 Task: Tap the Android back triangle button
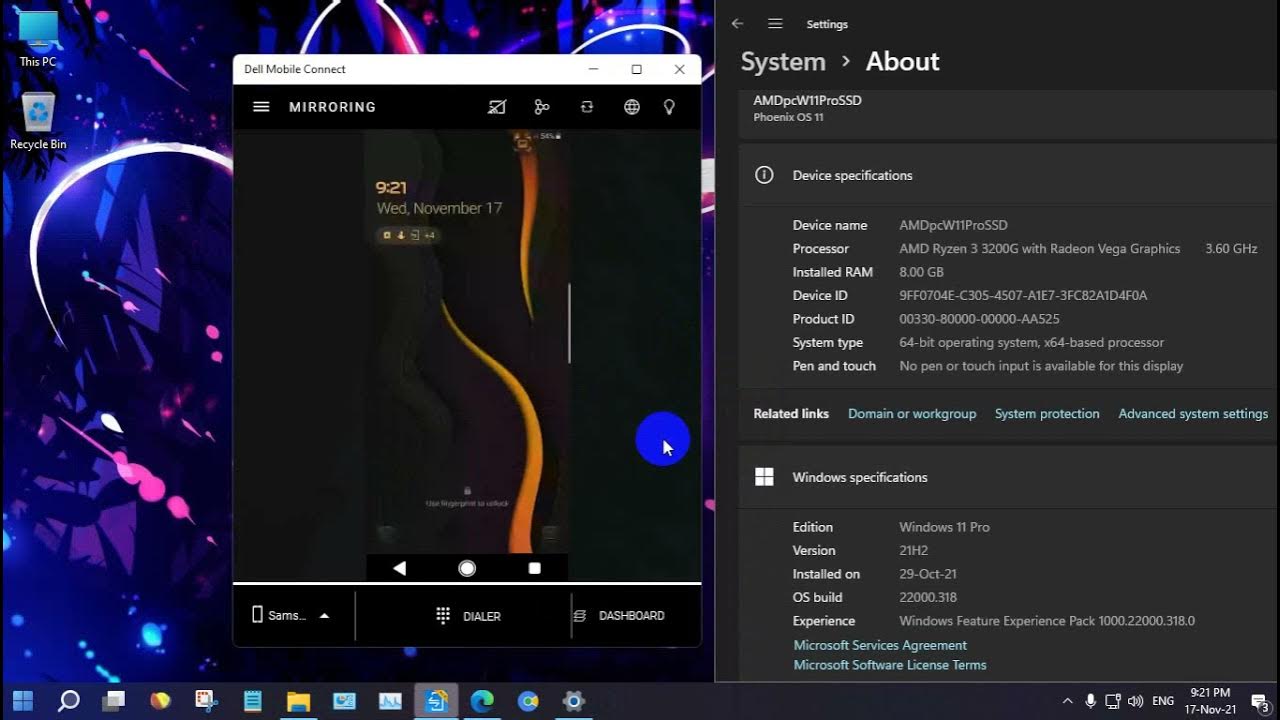point(400,568)
